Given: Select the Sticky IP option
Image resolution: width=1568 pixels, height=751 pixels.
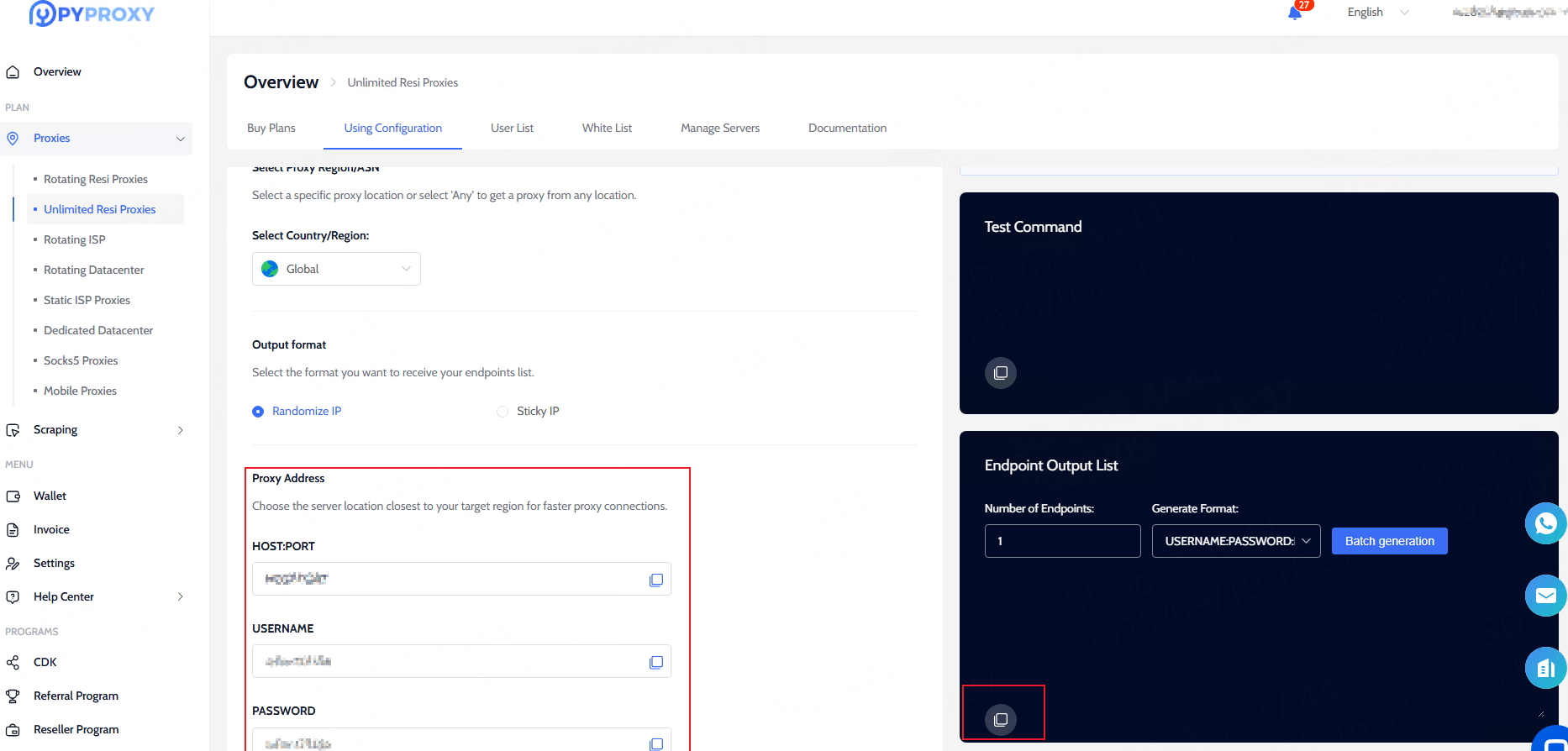Looking at the screenshot, I should click(502, 412).
